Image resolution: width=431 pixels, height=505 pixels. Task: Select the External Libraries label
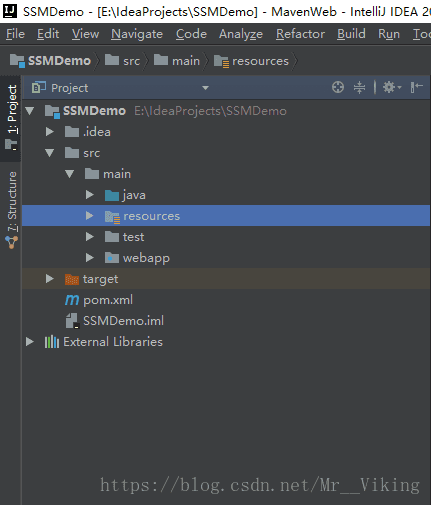click(113, 342)
